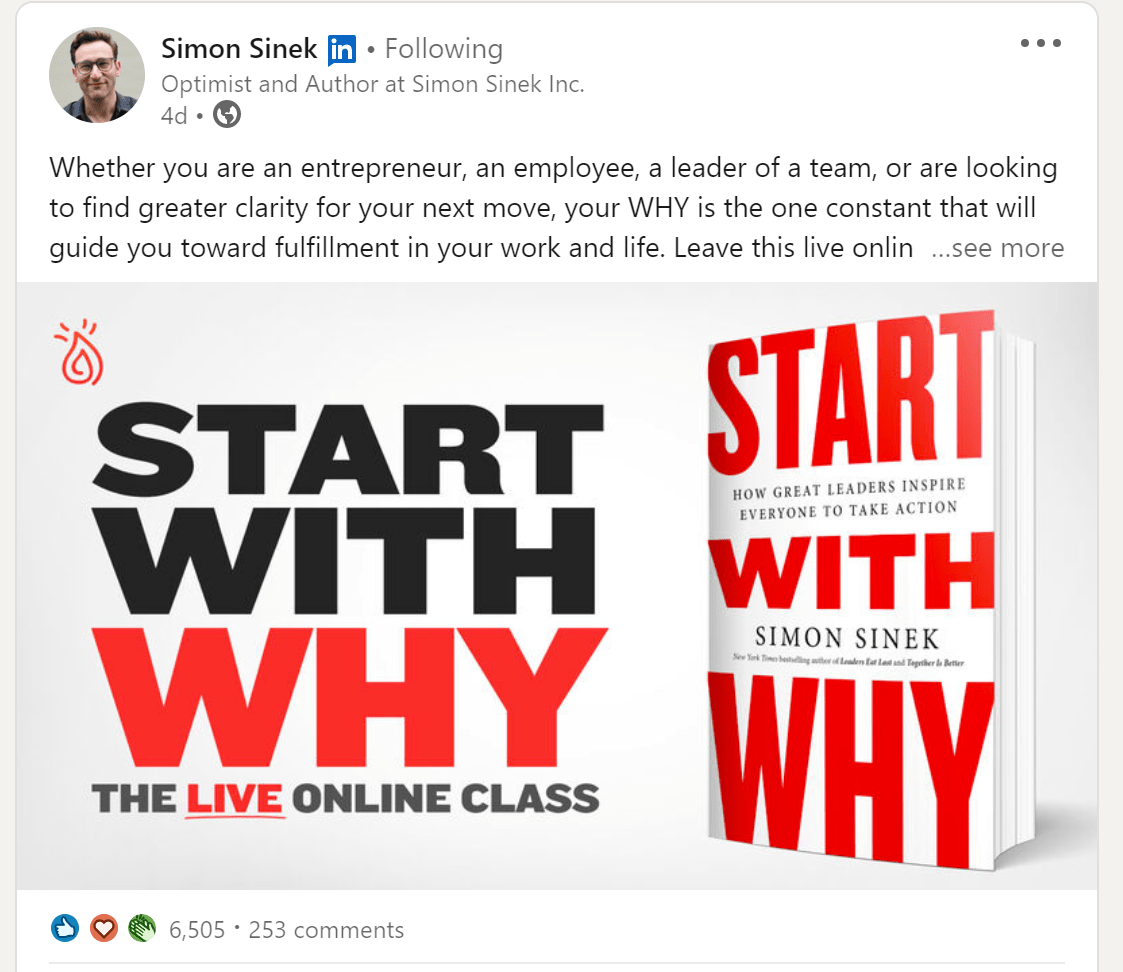Click the clapping hands celebrate icon
The width and height of the screenshot is (1123, 972).
pos(142,929)
